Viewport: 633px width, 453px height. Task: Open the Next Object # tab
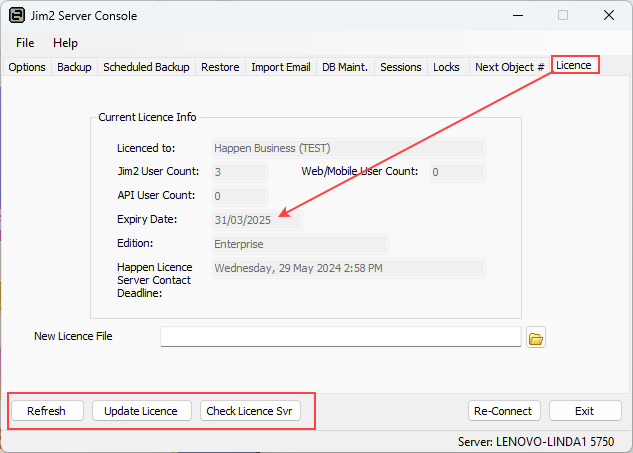[509, 67]
